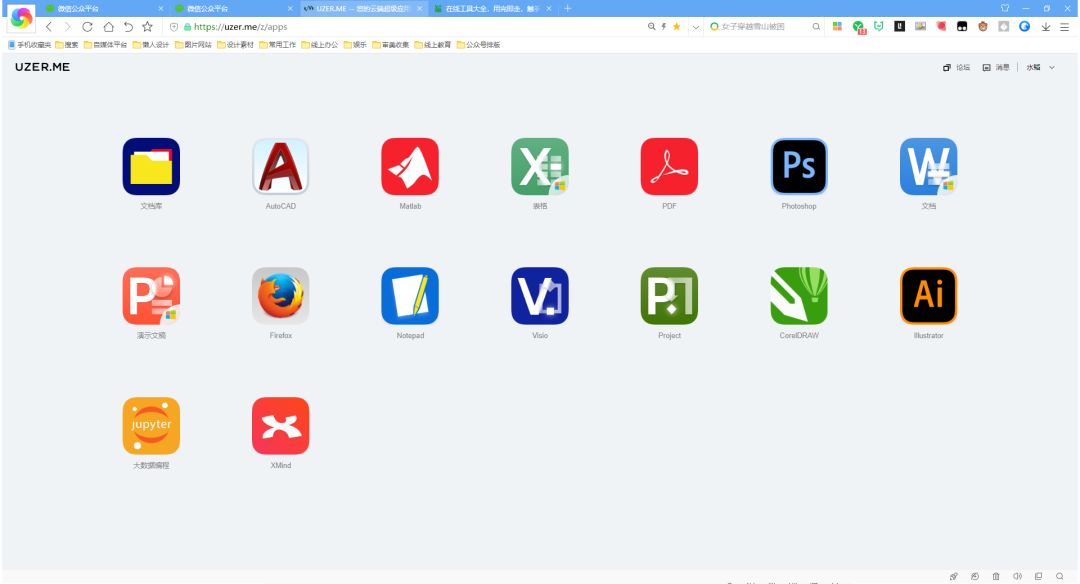1080x584 pixels.
Task: Open the Jupyter 大数据编程 app
Action: tap(151, 426)
